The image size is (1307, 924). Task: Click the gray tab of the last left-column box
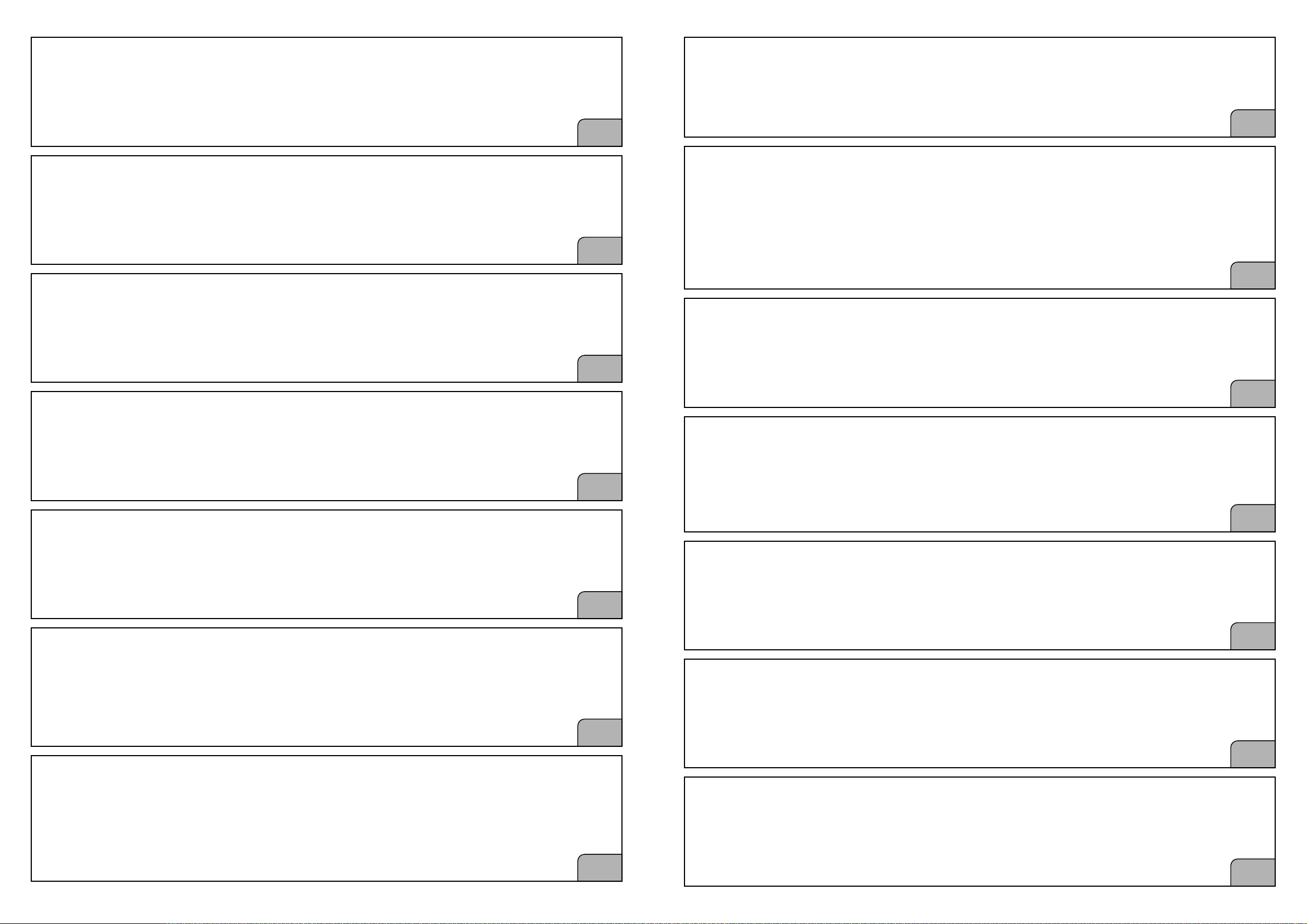(599, 868)
